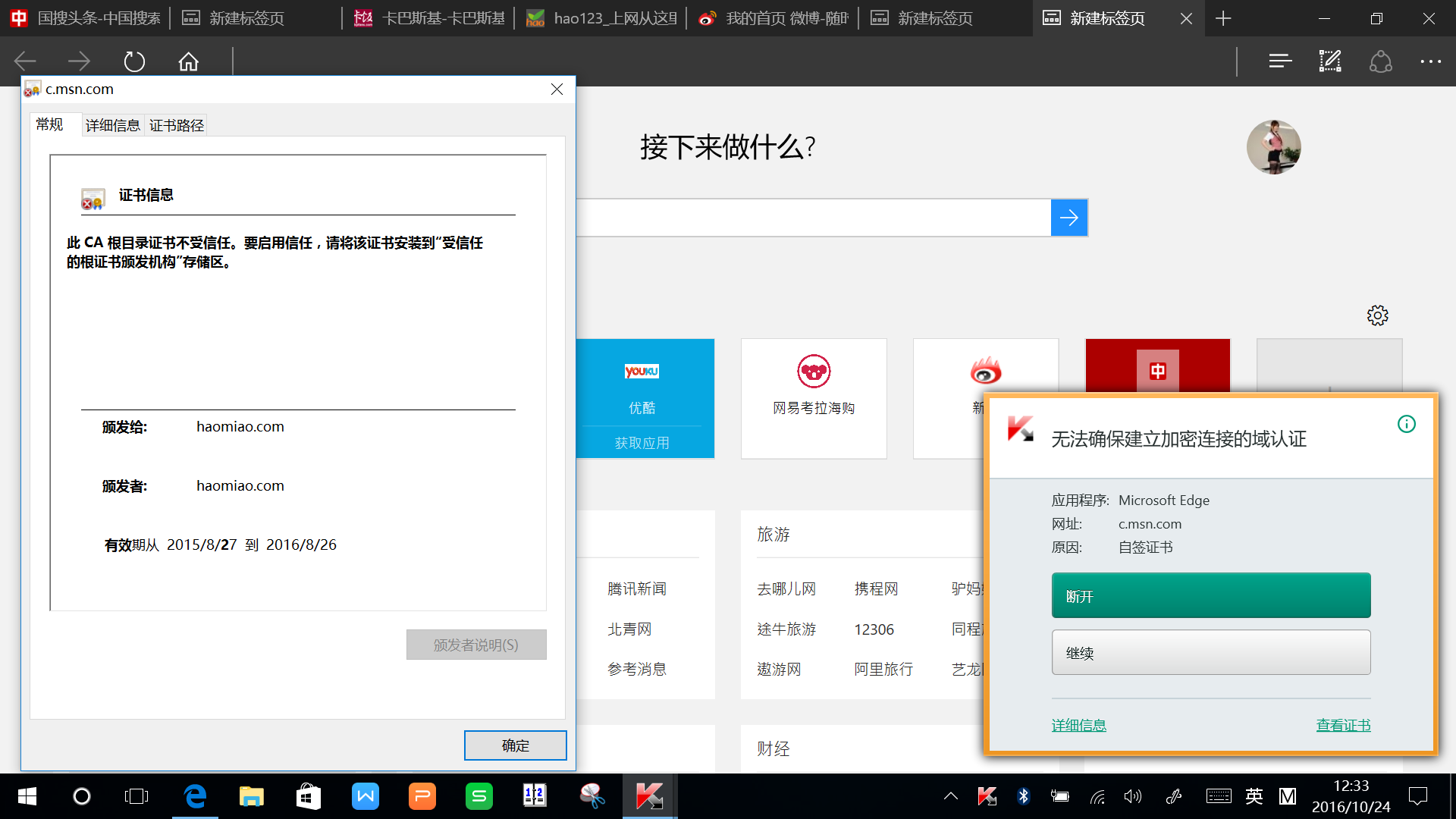Submit search with blue arrow button
The image size is (1456, 819).
1069,218
